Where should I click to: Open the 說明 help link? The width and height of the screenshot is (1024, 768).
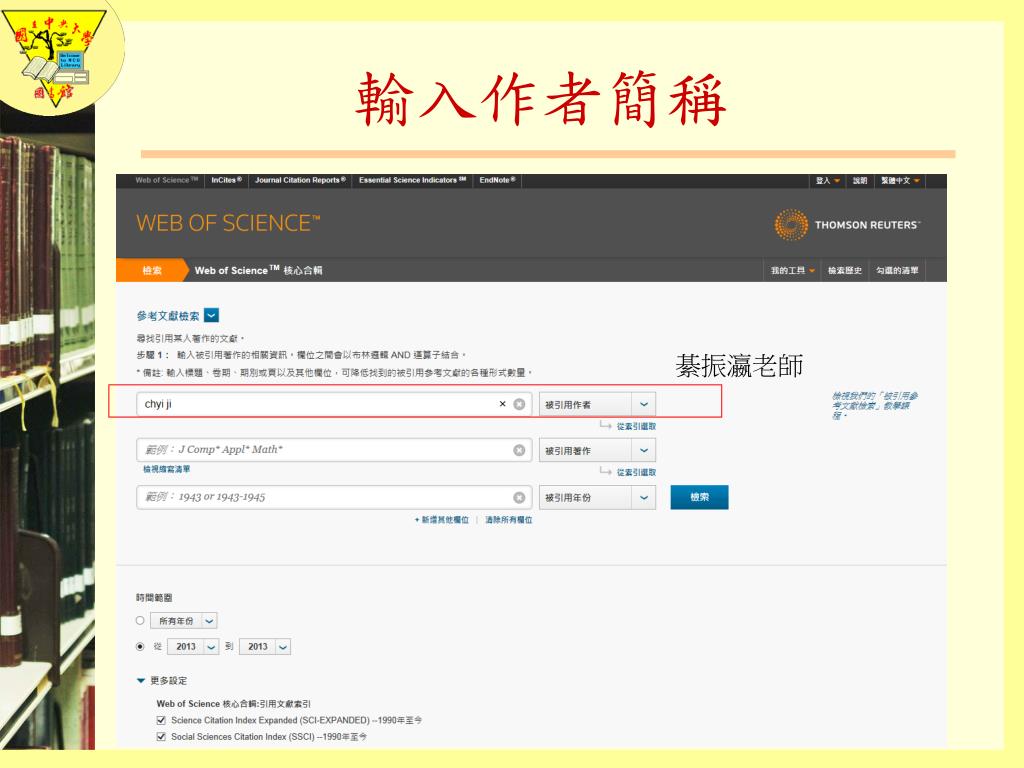pos(860,181)
